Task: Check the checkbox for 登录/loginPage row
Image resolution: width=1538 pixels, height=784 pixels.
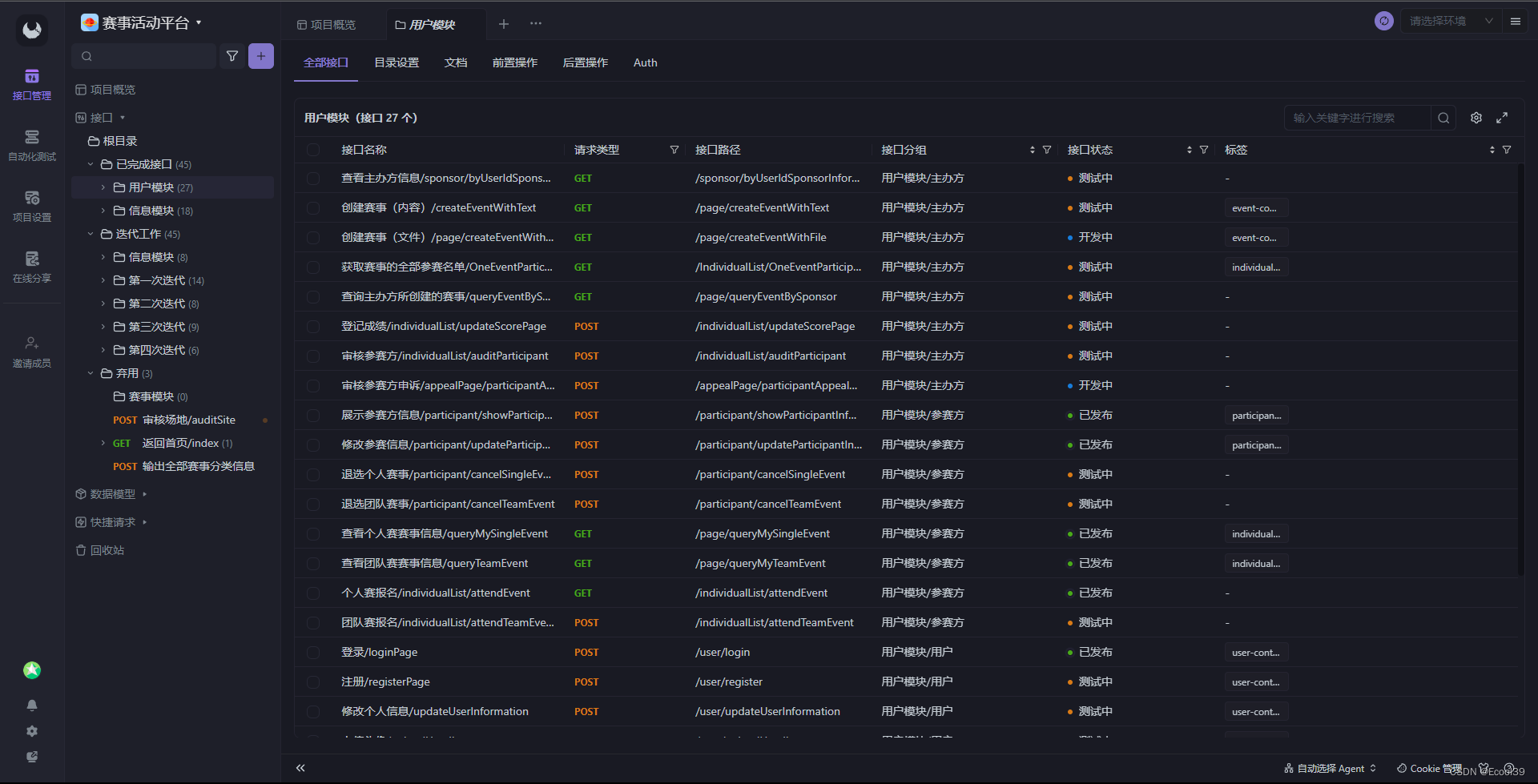Action: point(312,652)
